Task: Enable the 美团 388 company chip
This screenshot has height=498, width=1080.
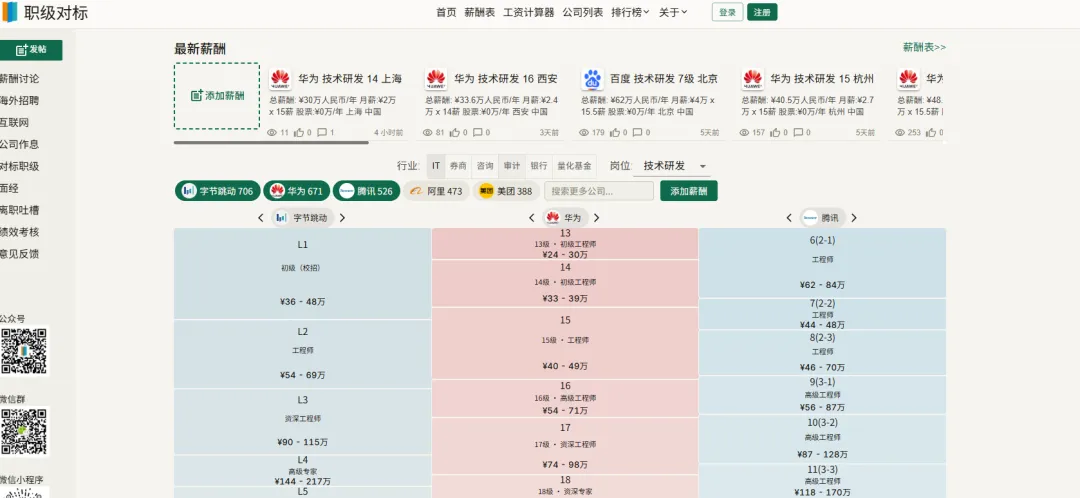Action: [x=506, y=191]
